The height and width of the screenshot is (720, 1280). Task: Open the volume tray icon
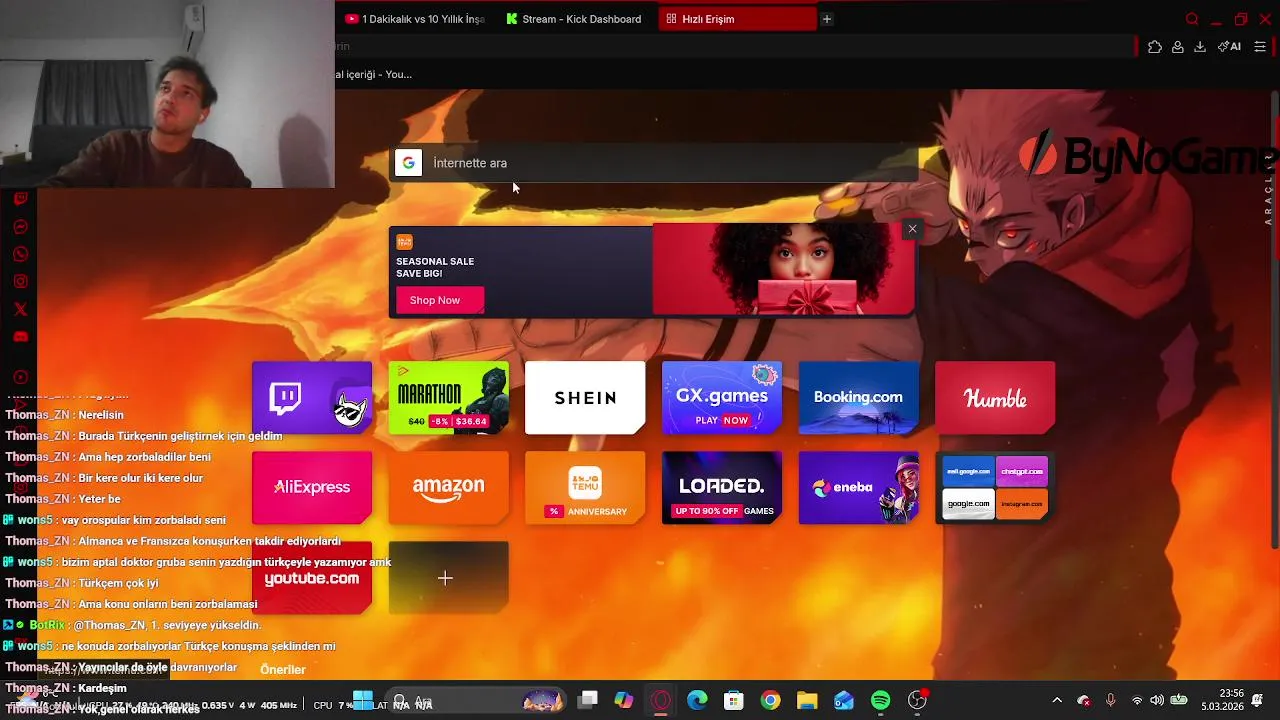1157,700
